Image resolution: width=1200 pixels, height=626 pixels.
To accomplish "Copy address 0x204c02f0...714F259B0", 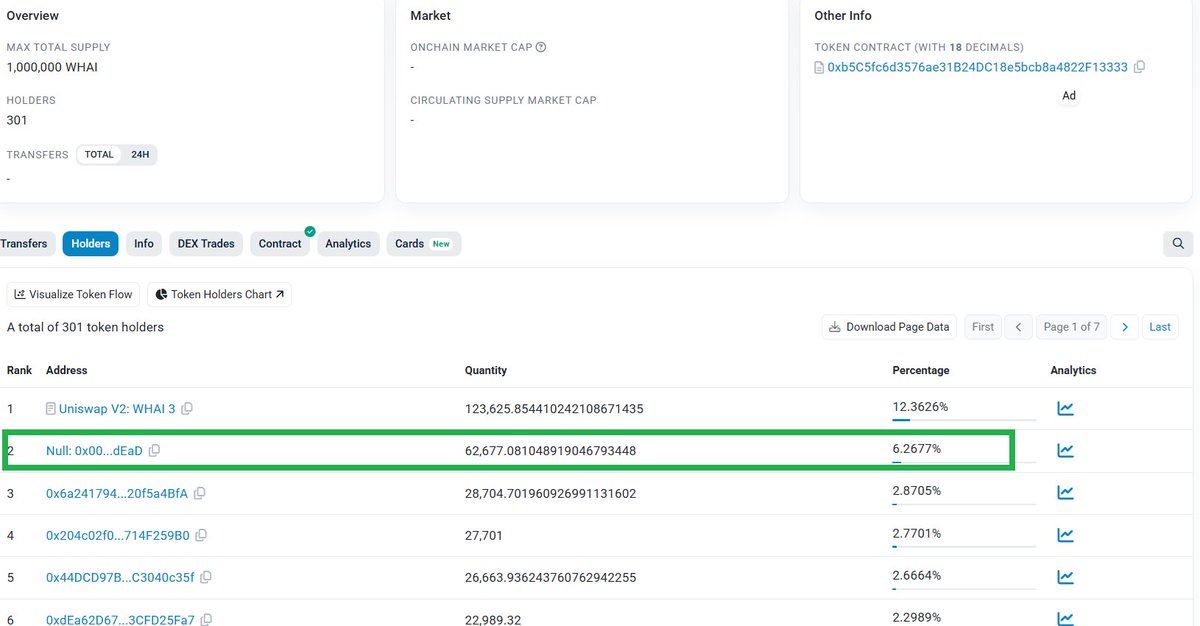I will 201,536.
